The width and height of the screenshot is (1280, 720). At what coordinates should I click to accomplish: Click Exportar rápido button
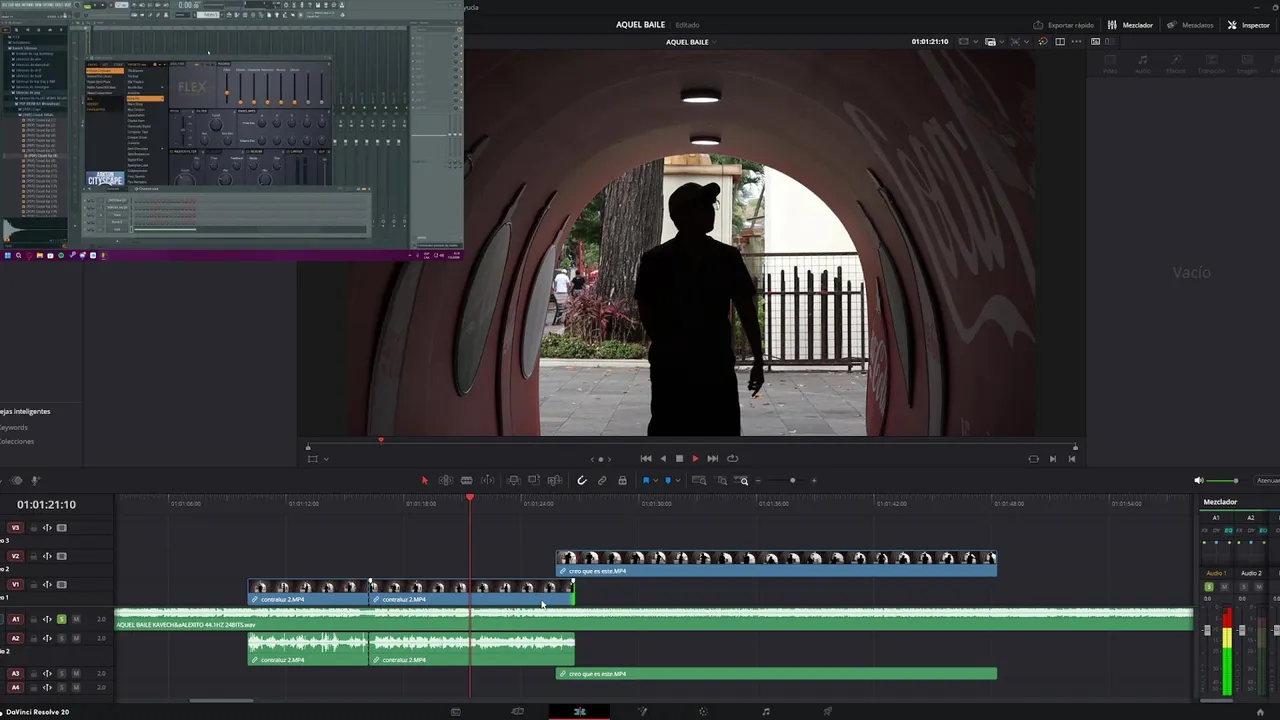pyautogui.click(x=1064, y=25)
